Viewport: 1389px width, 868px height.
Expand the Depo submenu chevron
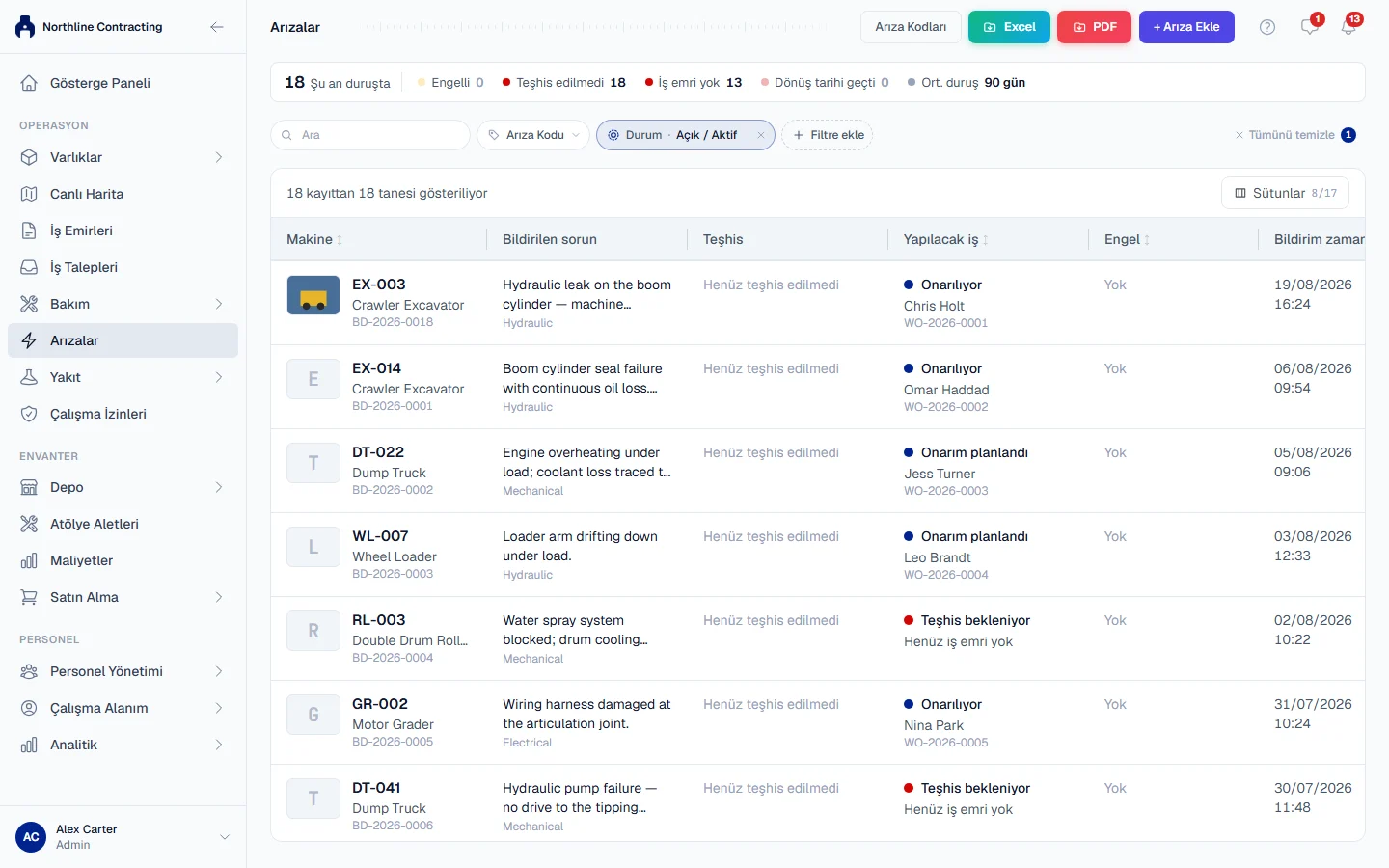click(x=219, y=487)
